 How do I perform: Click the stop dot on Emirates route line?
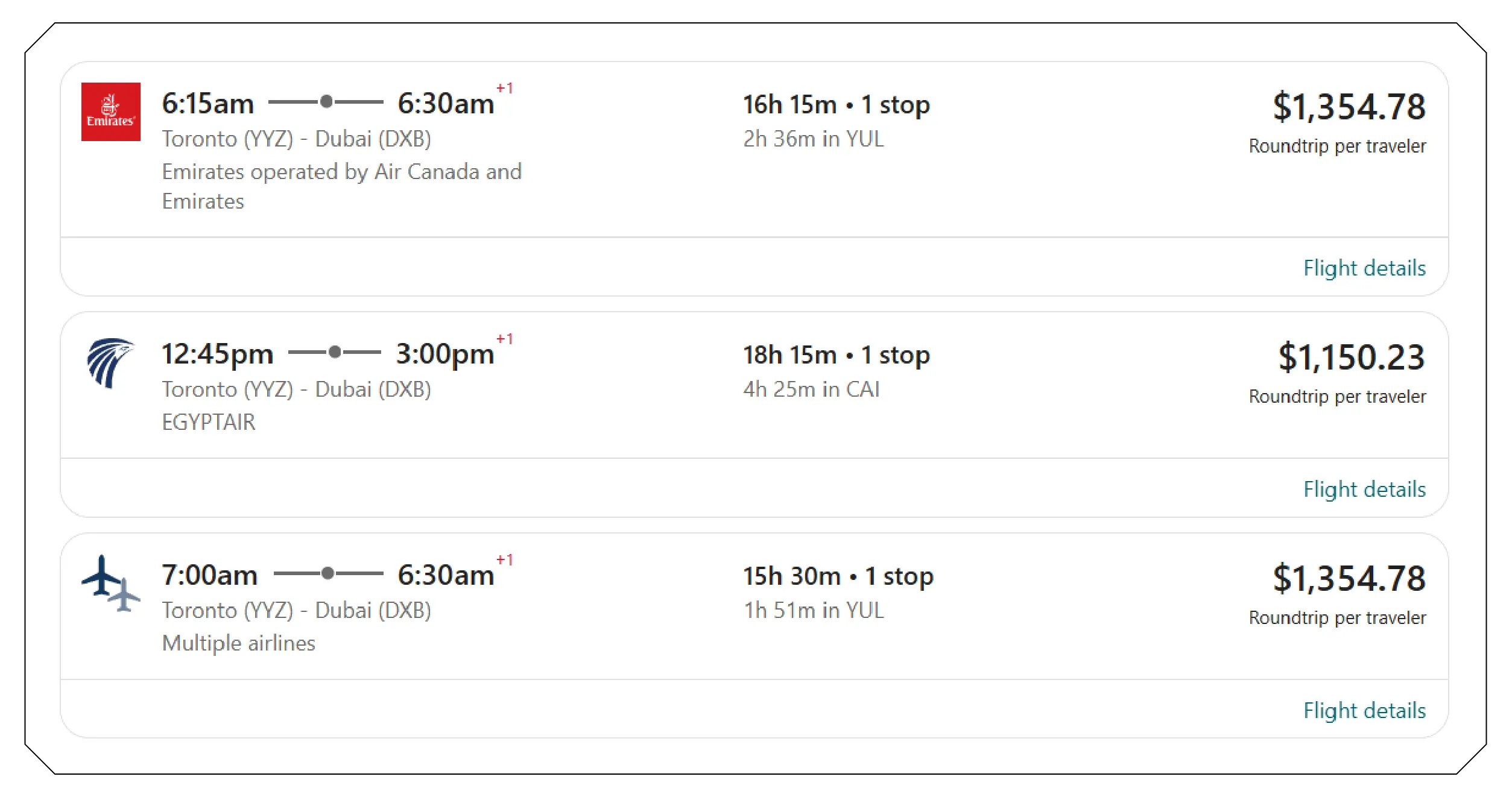point(326,101)
